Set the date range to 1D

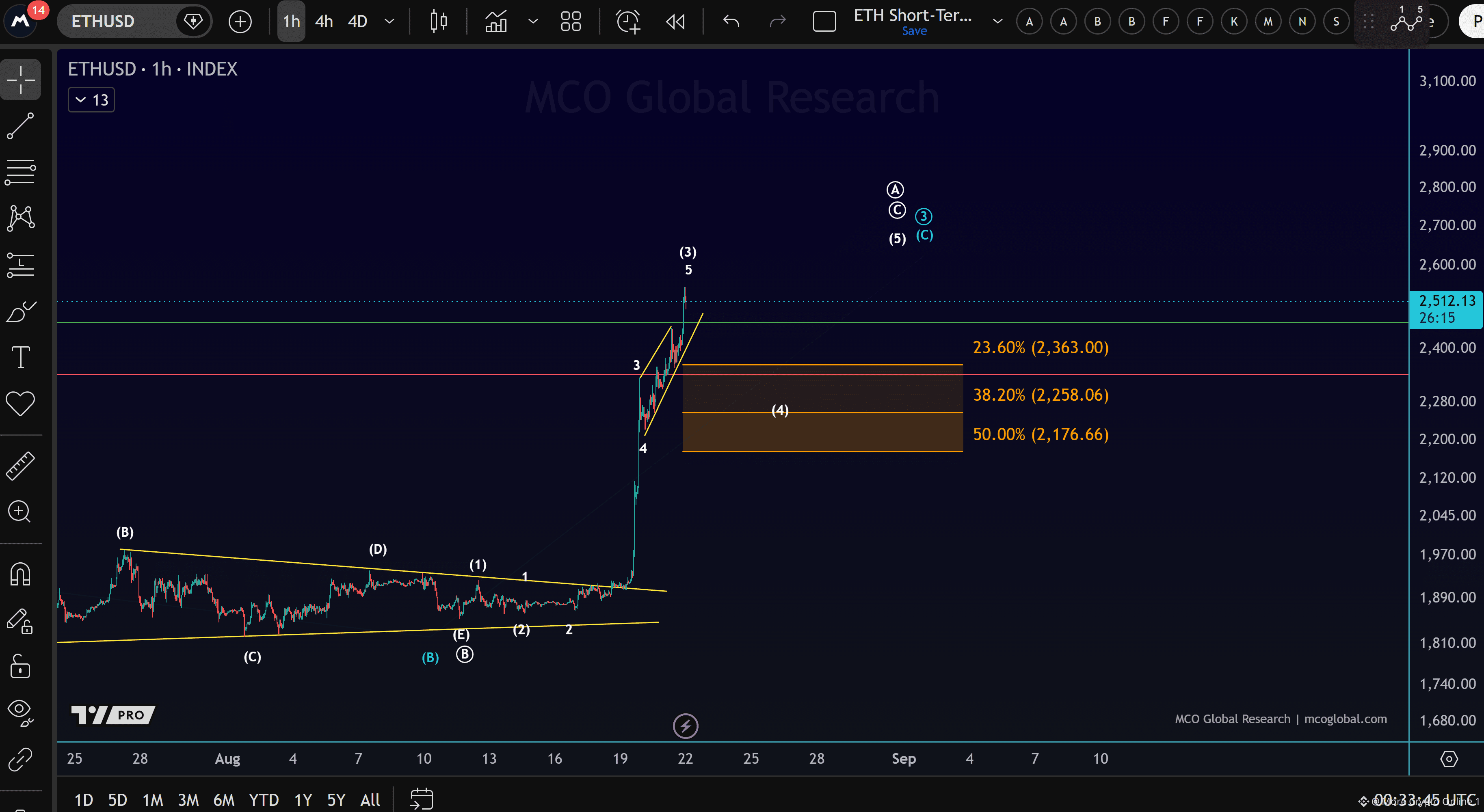(84, 800)
